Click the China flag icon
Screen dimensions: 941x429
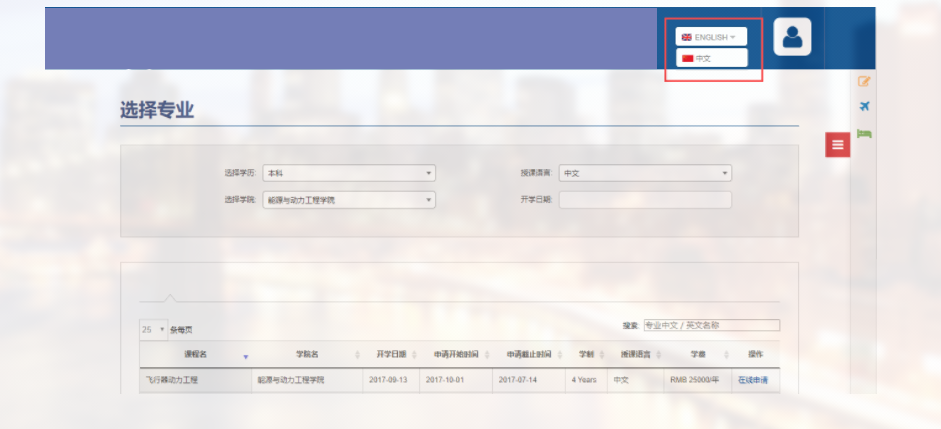(687, 59)
